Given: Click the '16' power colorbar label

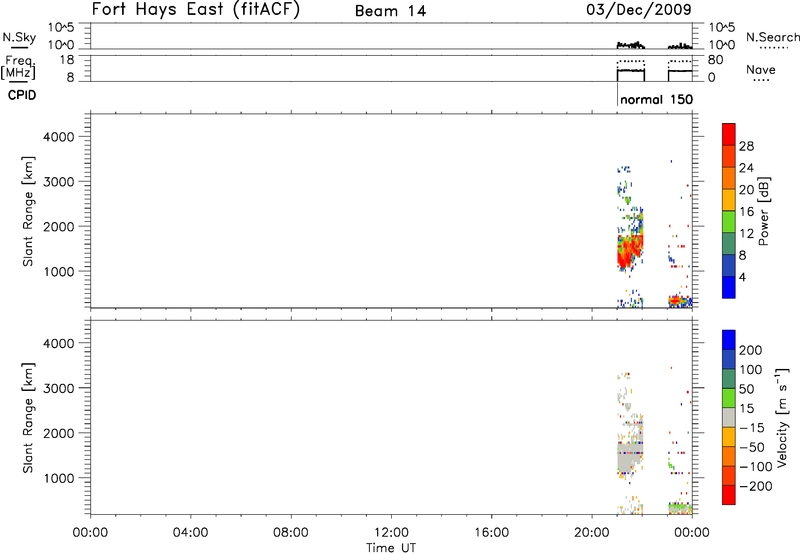Looking at the screenshot, I should tap(746, 212).
